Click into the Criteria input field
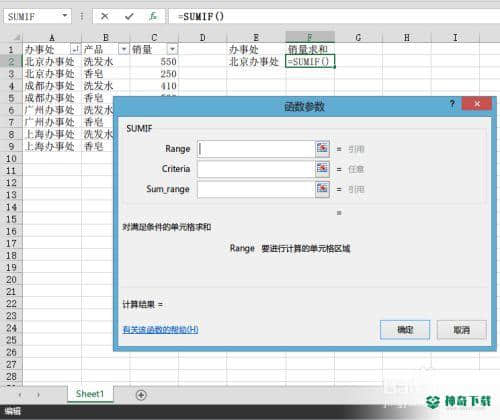500x420 pixels. (256, 169)
